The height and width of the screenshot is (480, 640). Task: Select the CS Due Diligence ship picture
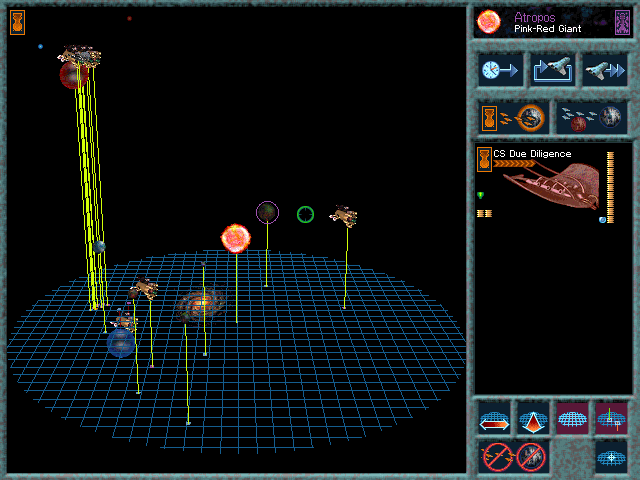click(x=552, y=185)
